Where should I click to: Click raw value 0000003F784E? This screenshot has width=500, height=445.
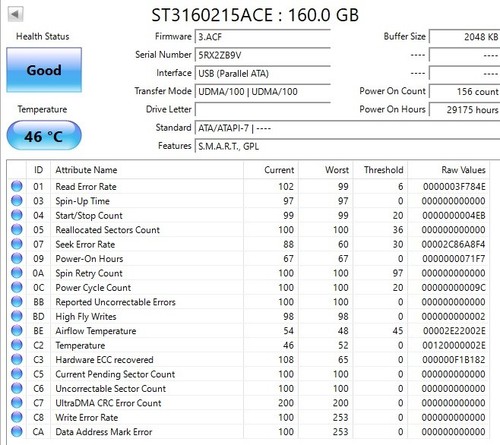tap(454, 187)
